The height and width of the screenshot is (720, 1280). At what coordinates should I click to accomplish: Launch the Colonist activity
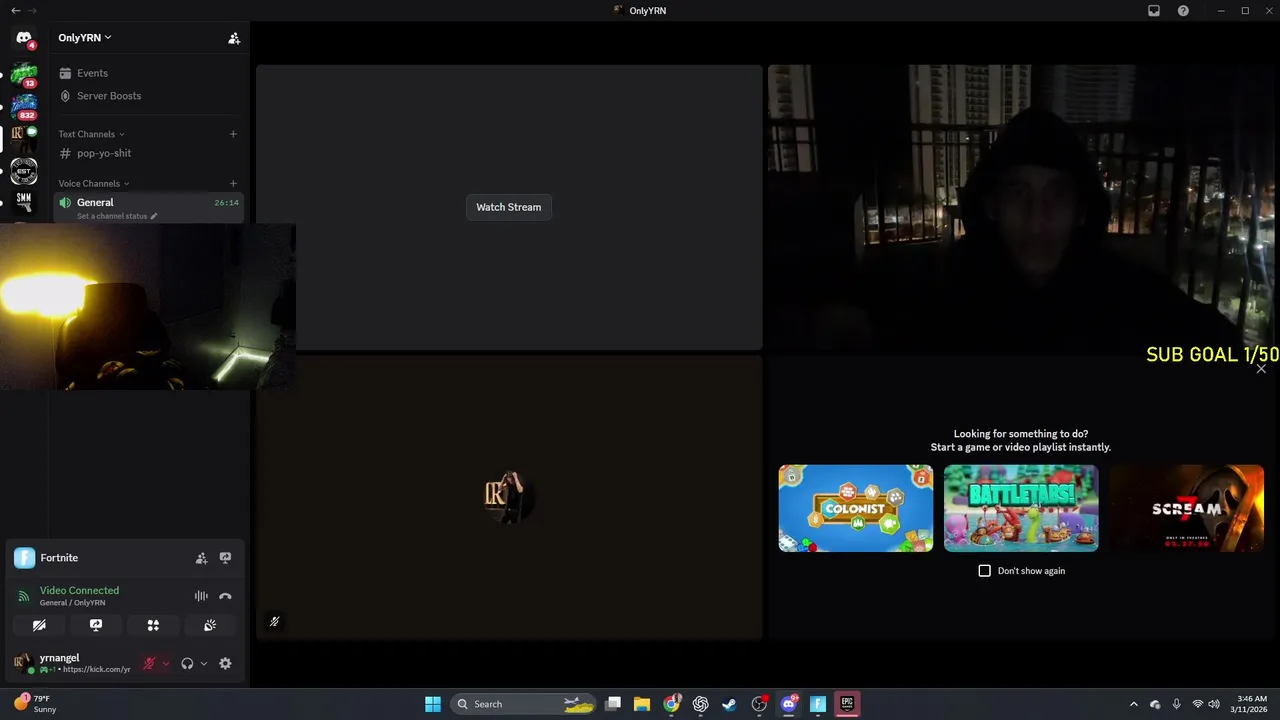tap(856, 508)
